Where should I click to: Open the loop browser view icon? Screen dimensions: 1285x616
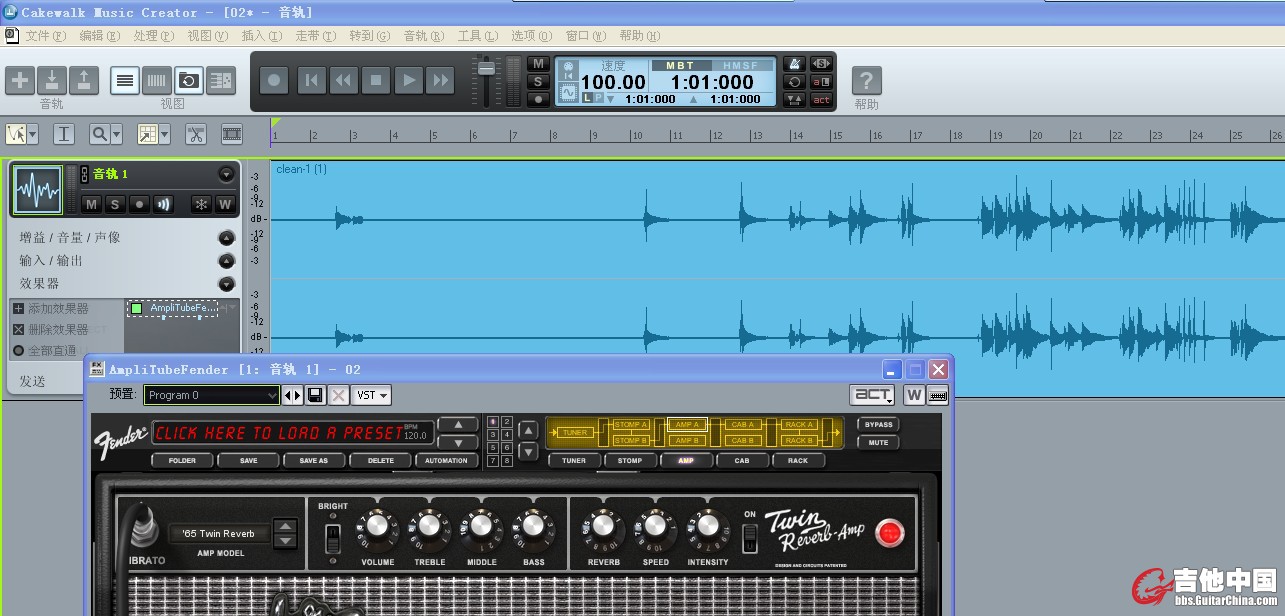click(x=189, y=80)
